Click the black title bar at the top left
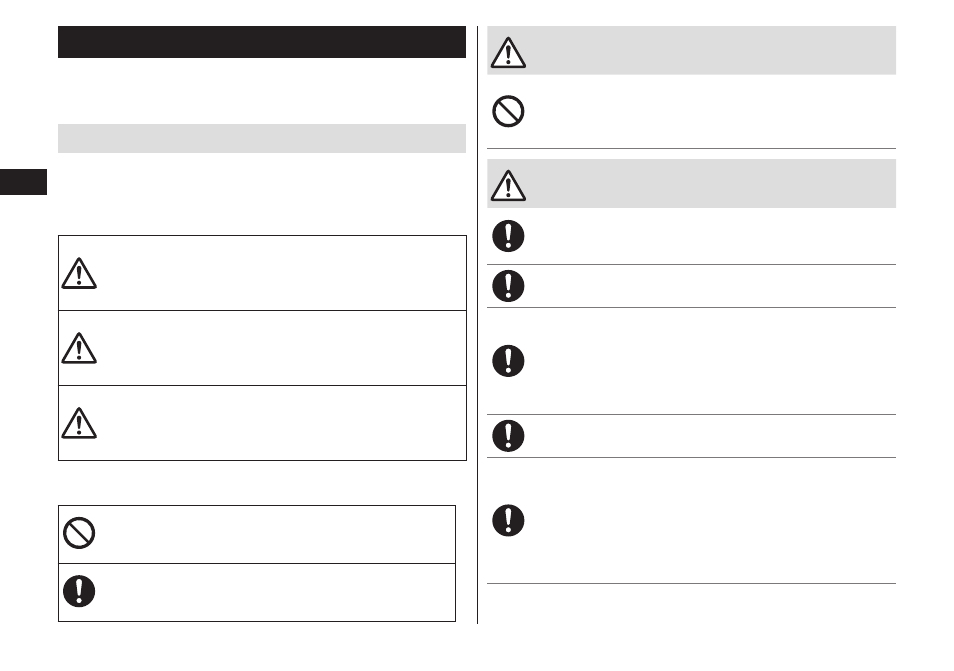 tap(262, 42)
